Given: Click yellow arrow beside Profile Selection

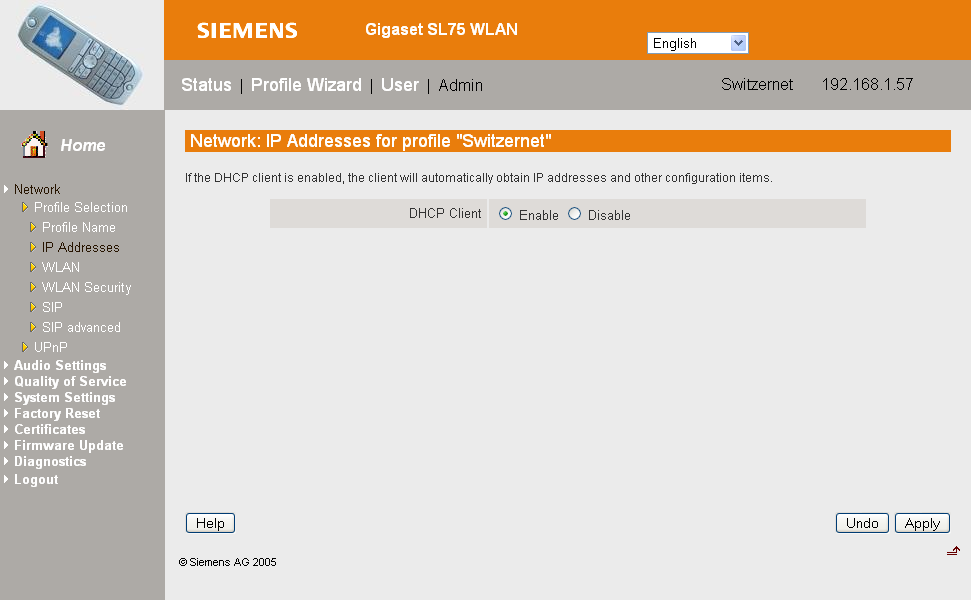Looking at the screenshot, I should [25, 207].
